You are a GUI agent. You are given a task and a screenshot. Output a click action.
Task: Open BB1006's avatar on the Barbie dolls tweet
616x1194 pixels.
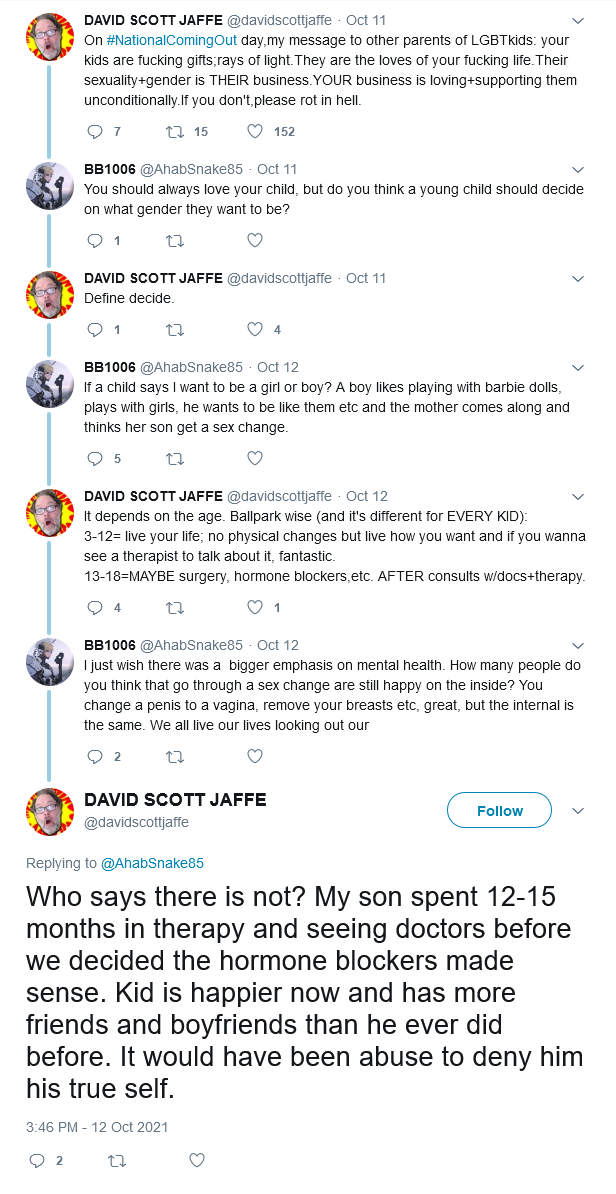[x=50, y=383]
